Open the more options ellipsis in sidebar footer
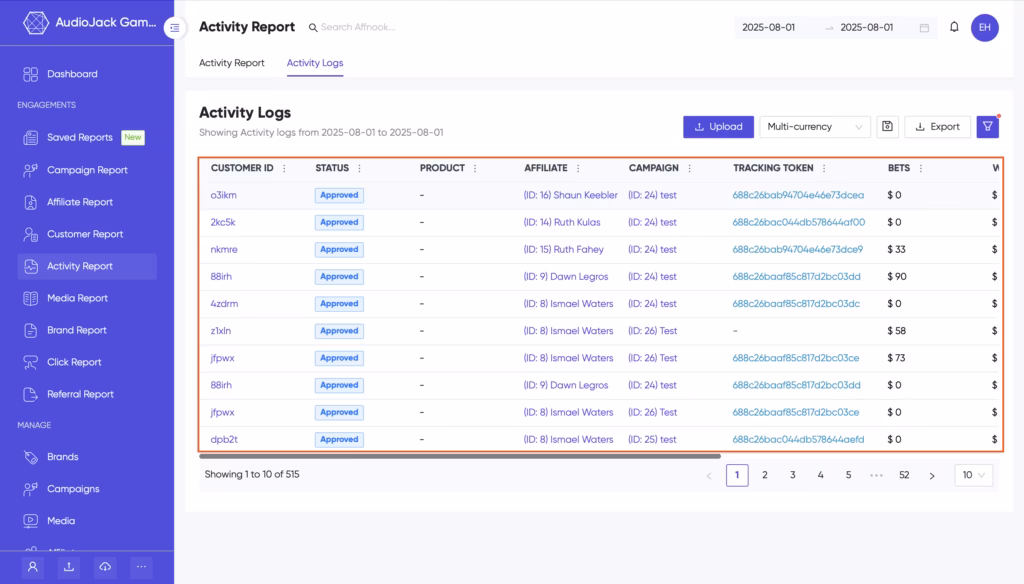1024x584 pixels. point(141,567)
